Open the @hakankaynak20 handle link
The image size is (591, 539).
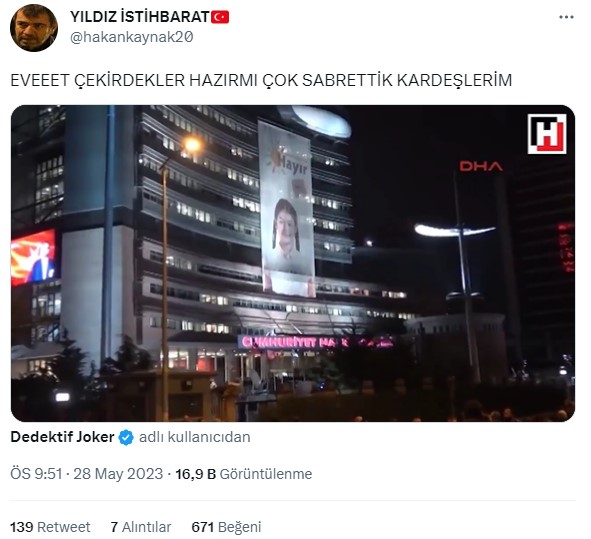click(132, 37)
